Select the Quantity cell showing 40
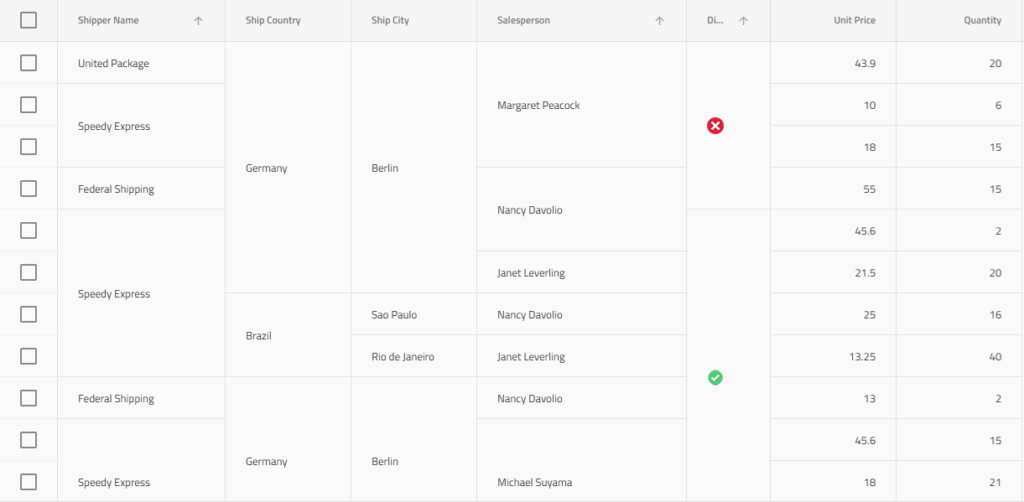Image resolution: width=1024 pixels, height=502 pixels. coord(994,357)
